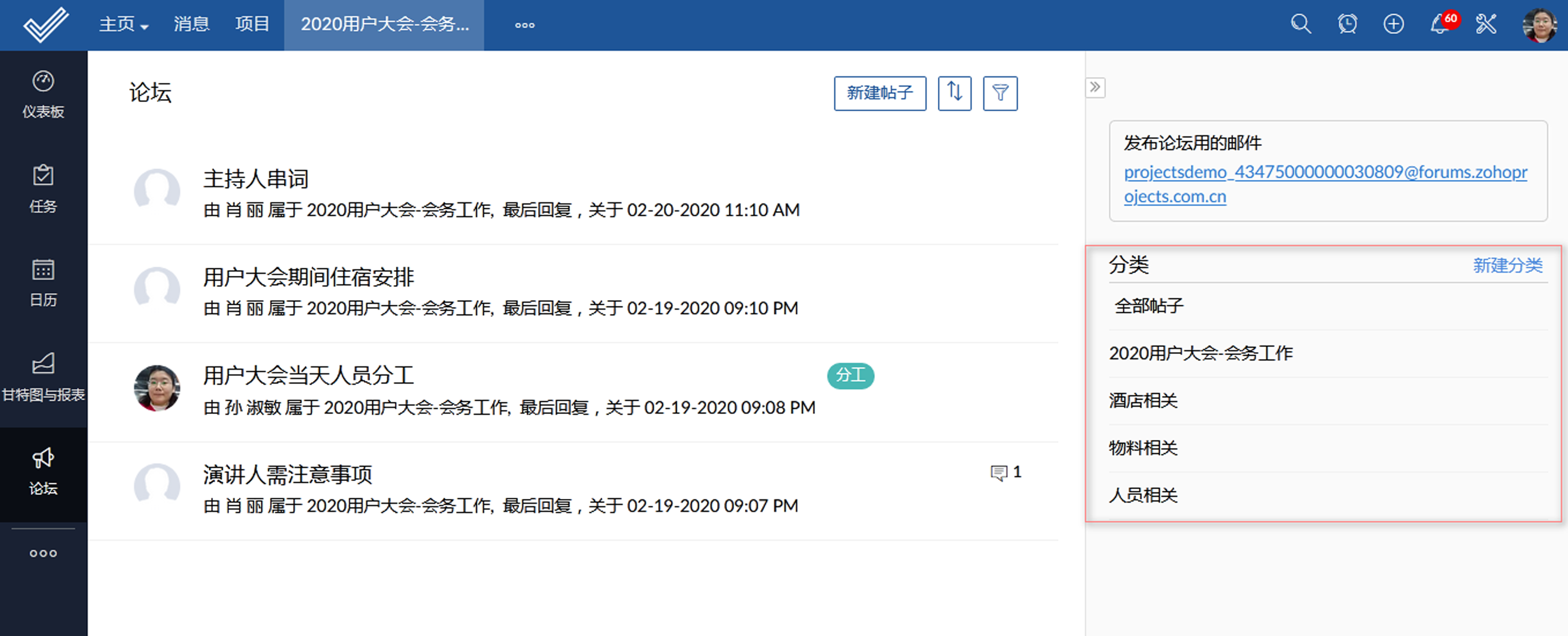Screen dimensions: 1568x636
Task: Open 甘特图与报表 in sidebar
Action: (x=43, y=378)
